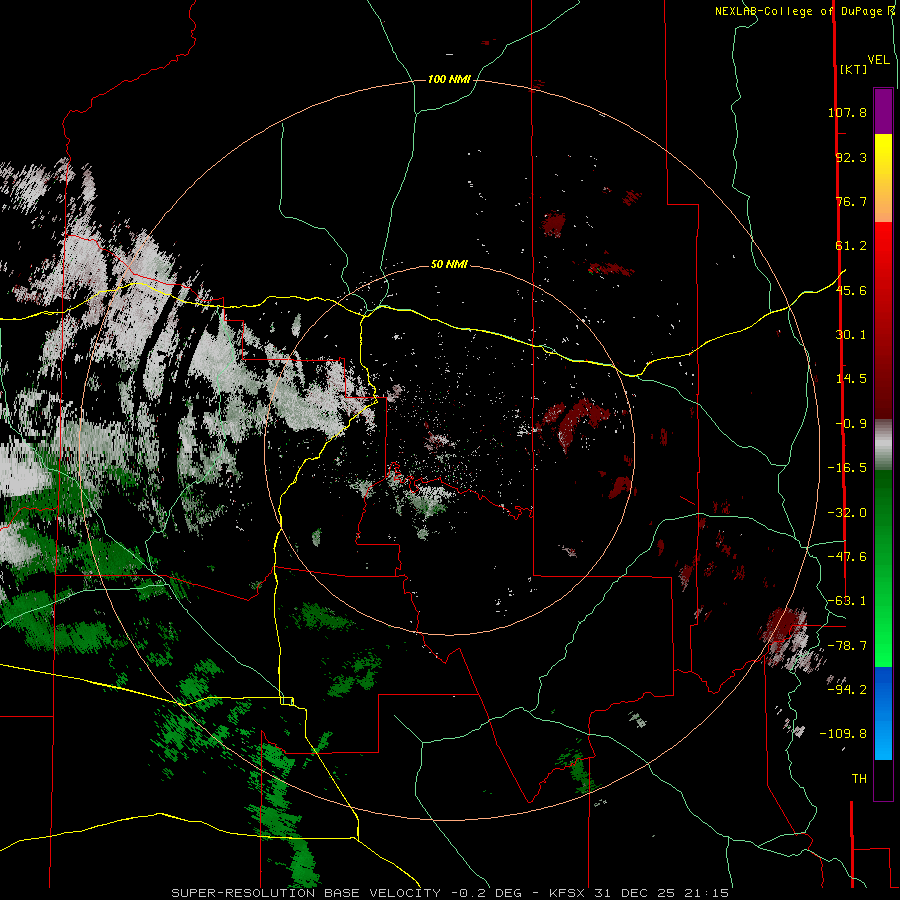Click the purple segment of the color bar
Viewport: 900px width, 900px height.
(883, 111)
